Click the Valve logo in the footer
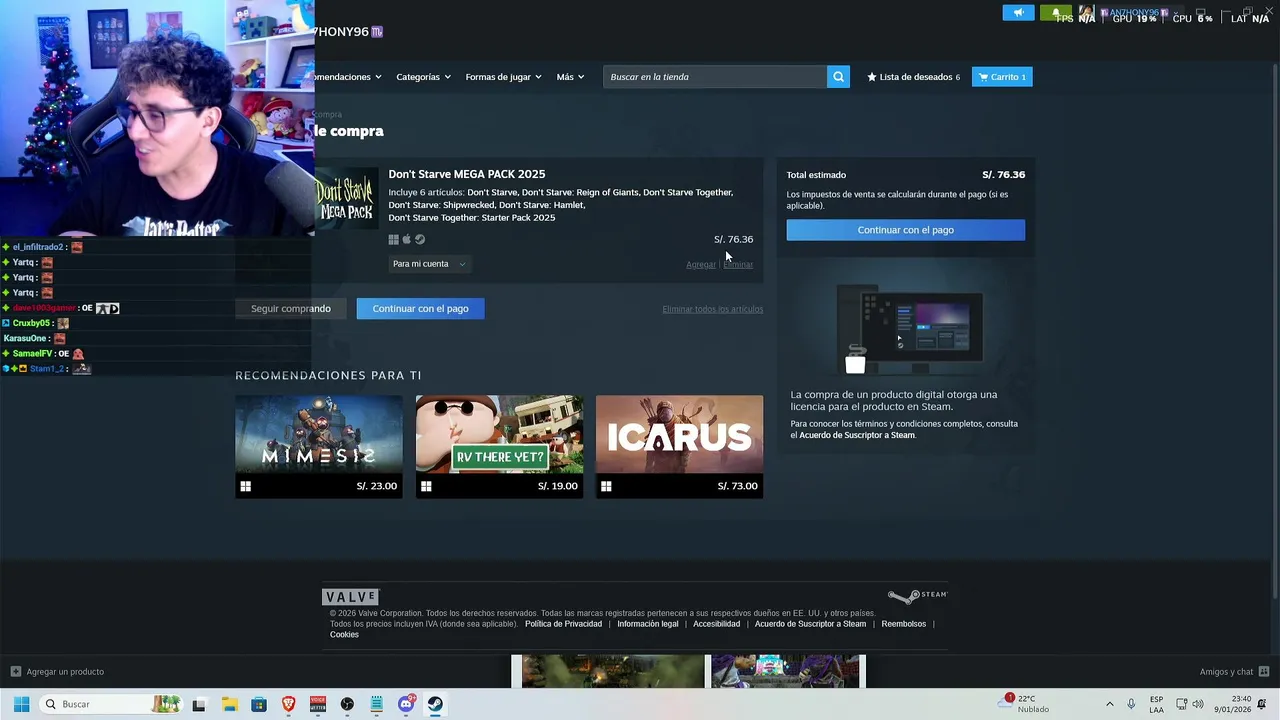 pyautogui.click(x=351, y=597)
